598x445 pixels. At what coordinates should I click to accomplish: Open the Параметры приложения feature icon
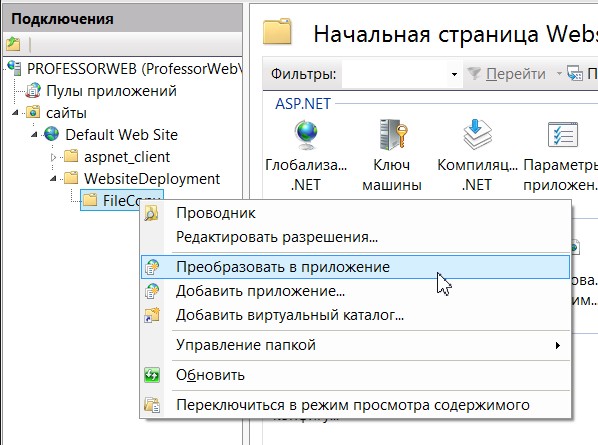coord(563,135)
